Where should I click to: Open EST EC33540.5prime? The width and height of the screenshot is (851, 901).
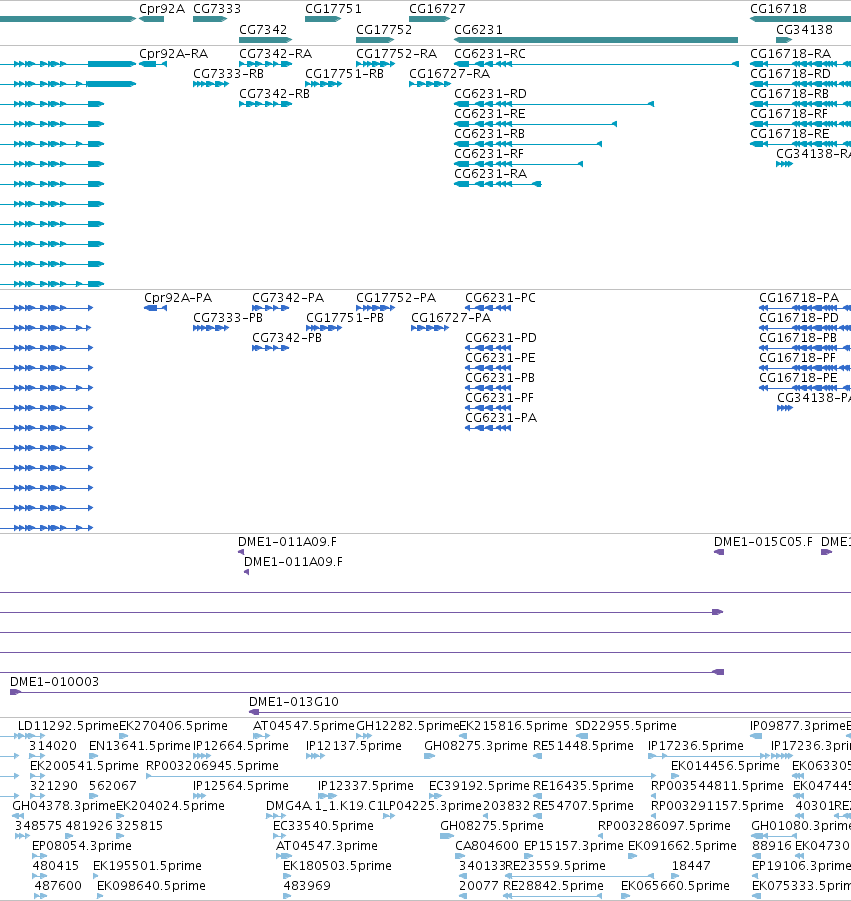323,826
